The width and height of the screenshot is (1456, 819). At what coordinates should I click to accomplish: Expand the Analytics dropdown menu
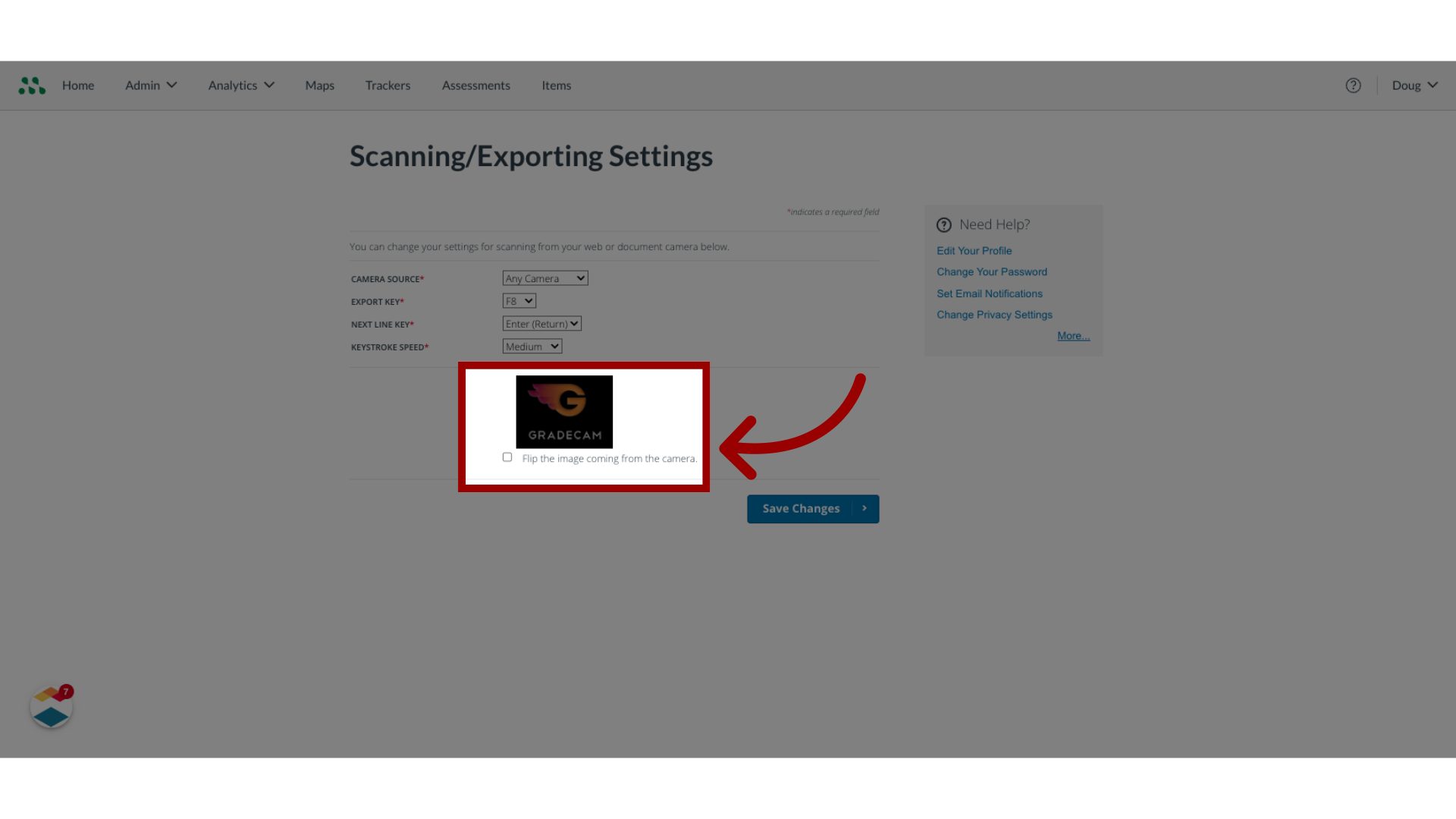(x=240, y=85)
